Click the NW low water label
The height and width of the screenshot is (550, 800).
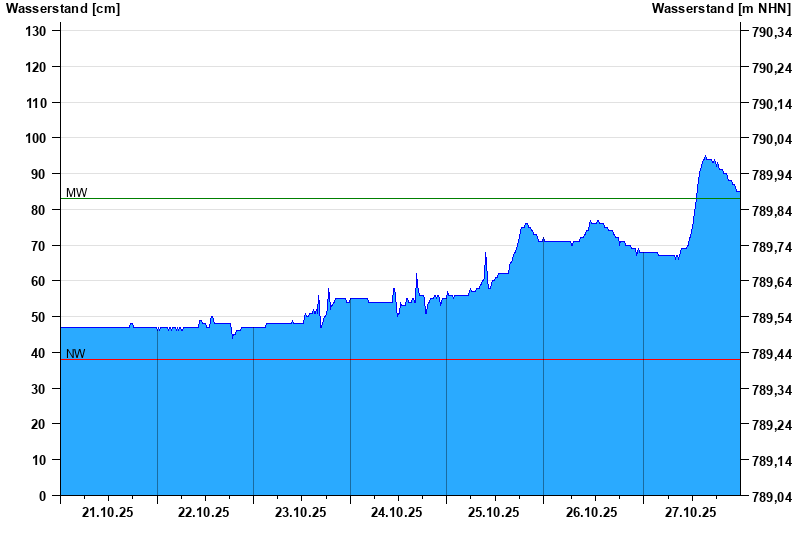point(76,354)
